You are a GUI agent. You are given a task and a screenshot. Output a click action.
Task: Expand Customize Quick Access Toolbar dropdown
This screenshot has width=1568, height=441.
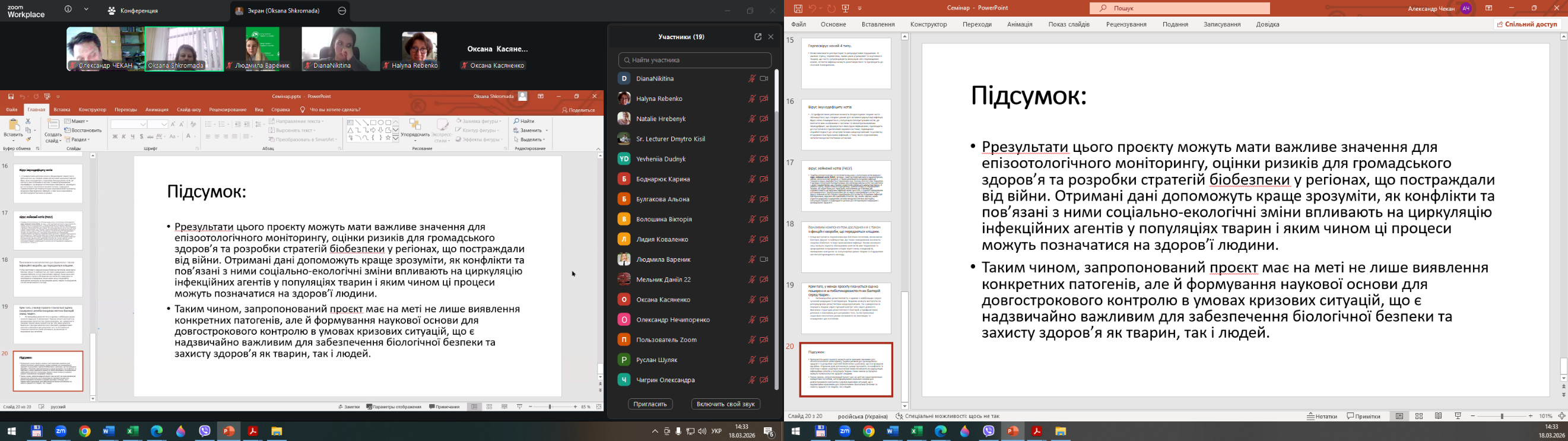[x=860, y=8]
